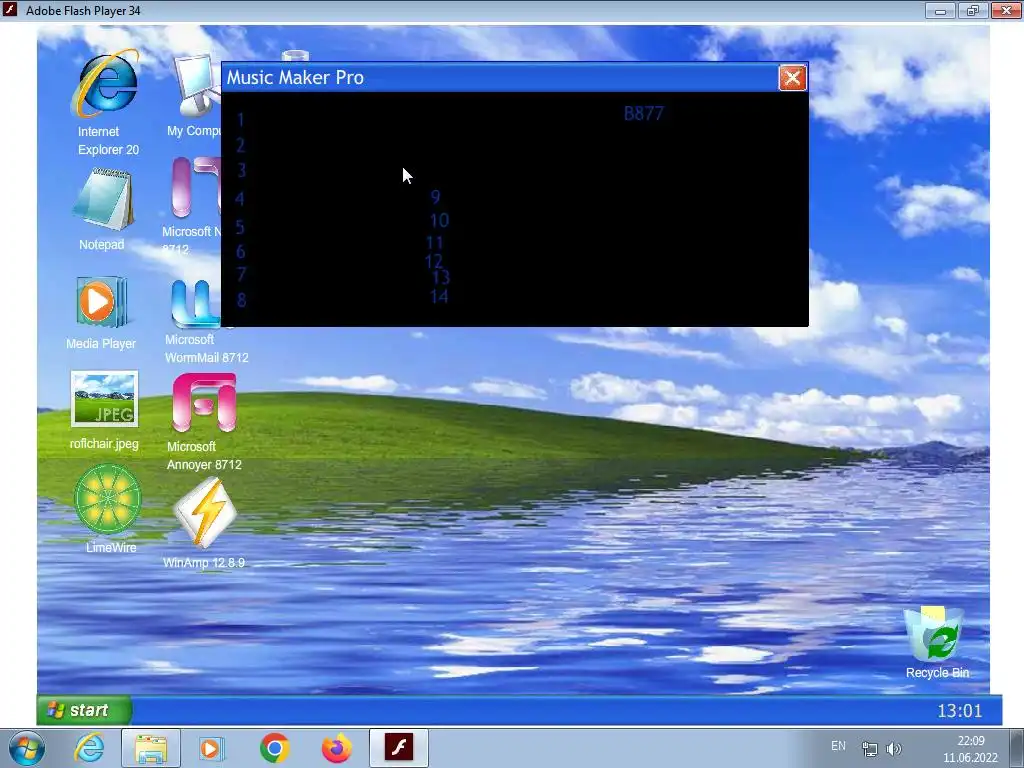Open the Notepad desktop icon
Viewport: 1024px width, 768px height.
pos(103,200)
